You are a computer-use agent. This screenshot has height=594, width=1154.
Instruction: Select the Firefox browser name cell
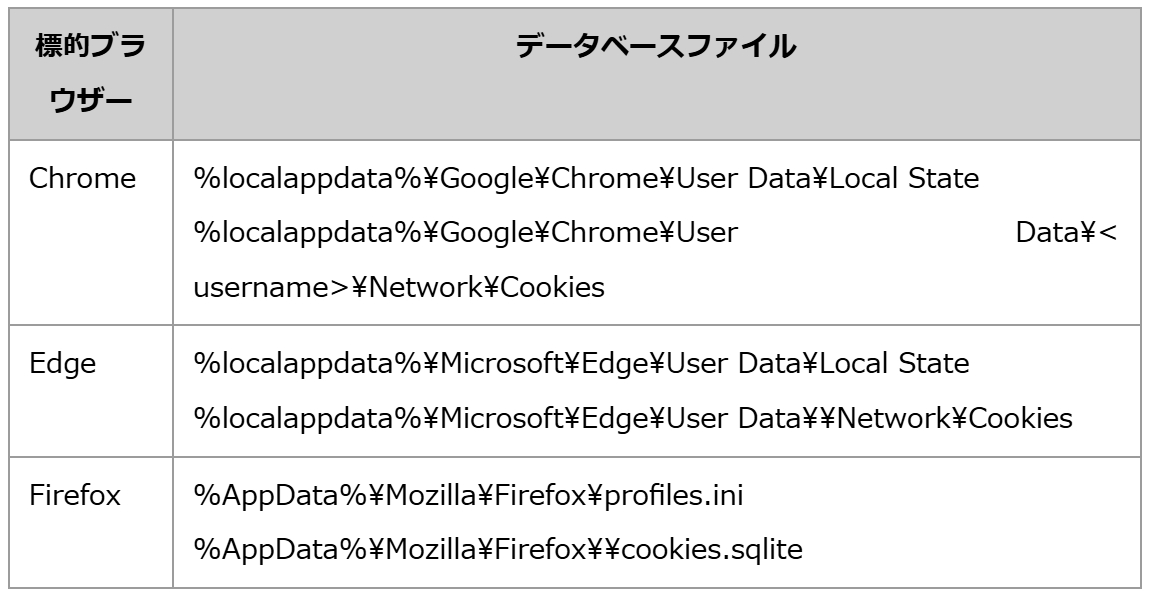(x=75, y=496)
